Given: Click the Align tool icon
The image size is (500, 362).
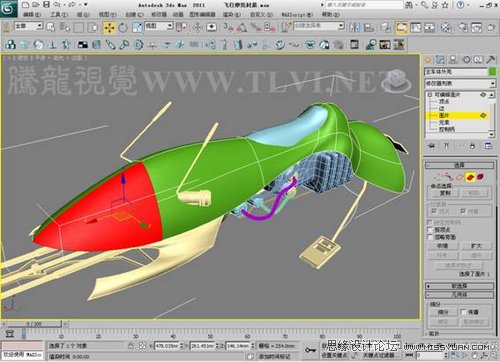Looking at the screenshot, I should pos(368,27).
